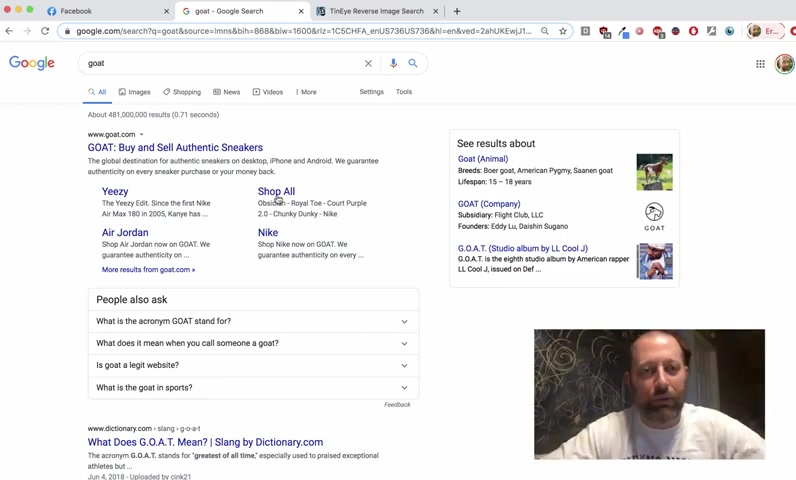The height and width of the screenshot is (480, 796).
Task: Click the teal circular extension icon
Action: click(x=729, y=31)
